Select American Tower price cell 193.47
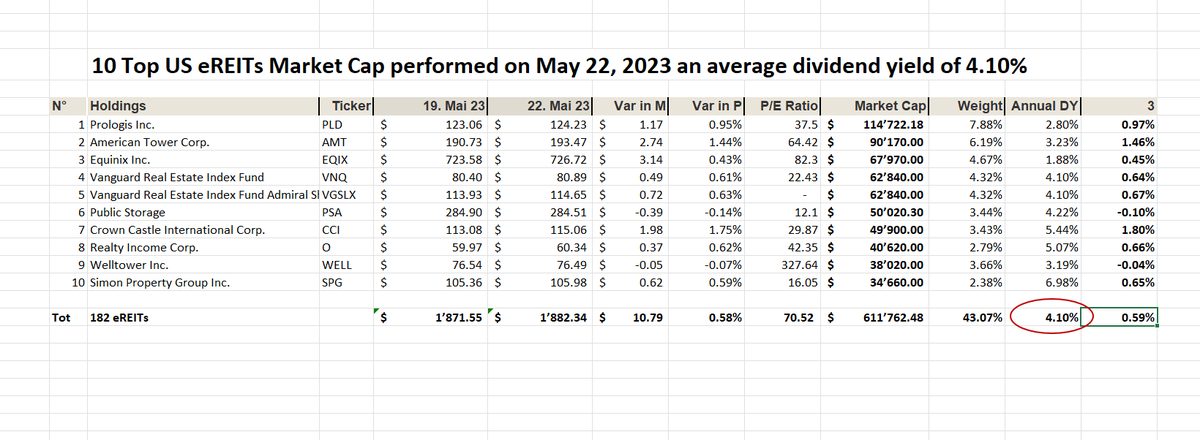The image size is (1200, 440). click(540, 143)
